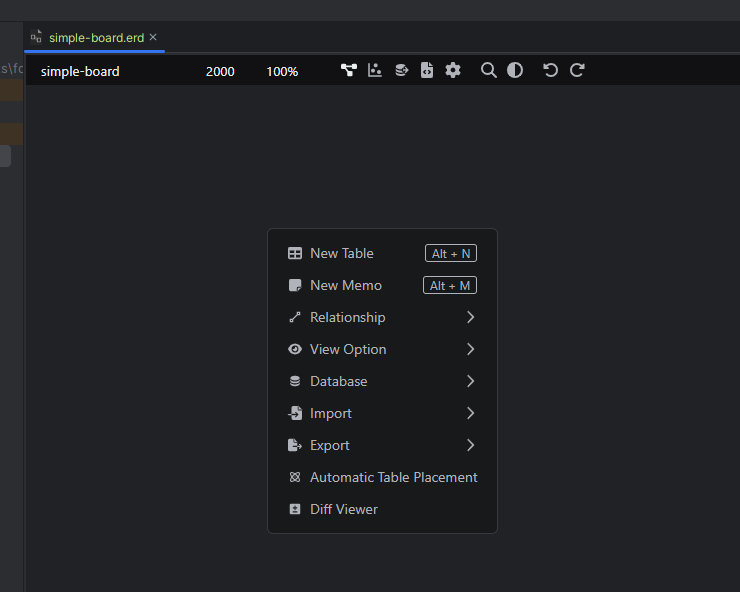Click the View Option eye icon
740x592 pixels.
pyautogui.click(x=295, y=349)
